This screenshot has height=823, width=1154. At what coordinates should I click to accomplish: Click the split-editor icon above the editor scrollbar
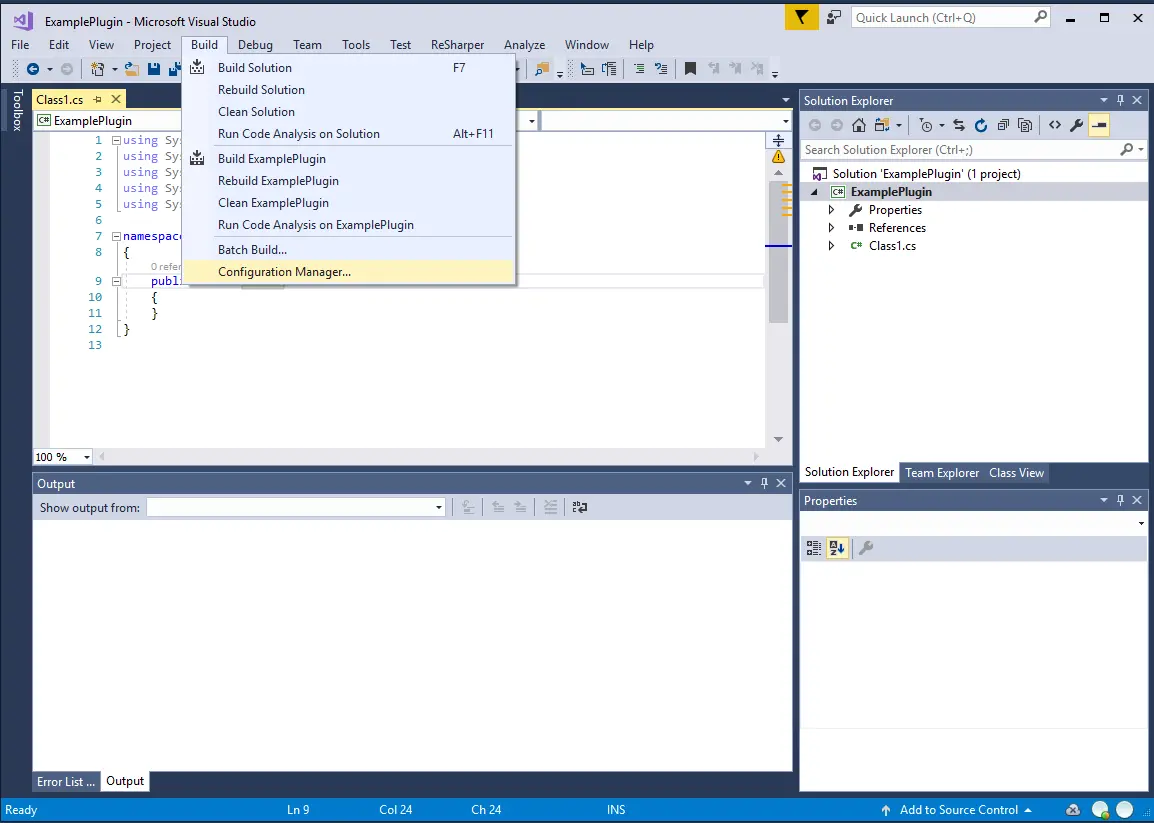coord(778,140)
